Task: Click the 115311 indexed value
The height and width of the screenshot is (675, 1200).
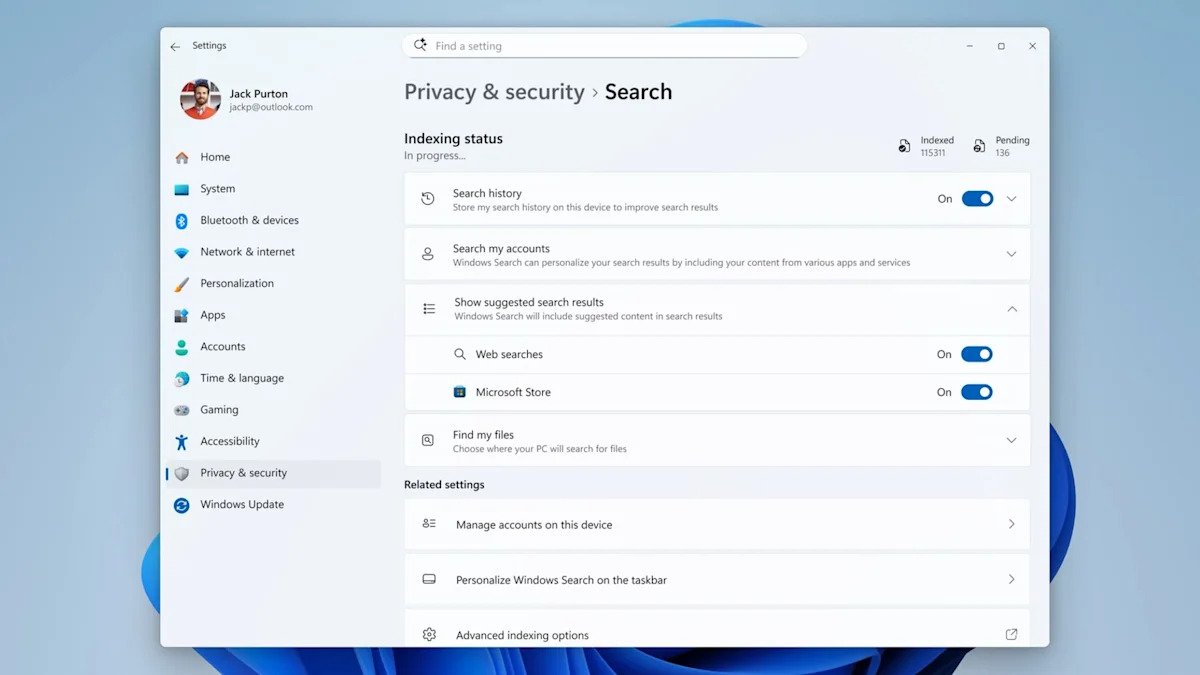Action: tap(933, 153)
